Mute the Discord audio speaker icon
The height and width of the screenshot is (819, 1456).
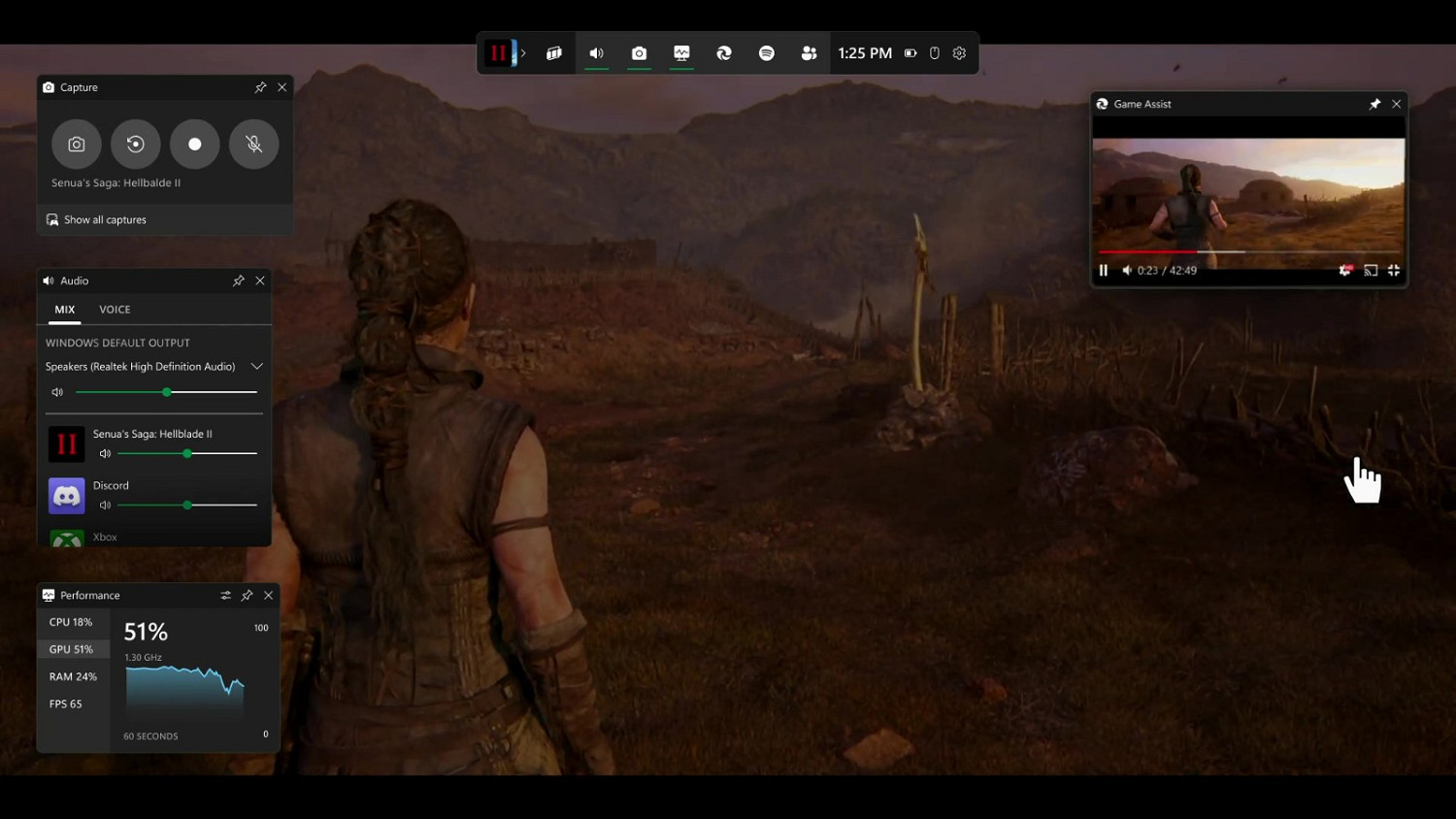[x=105, y=506]
